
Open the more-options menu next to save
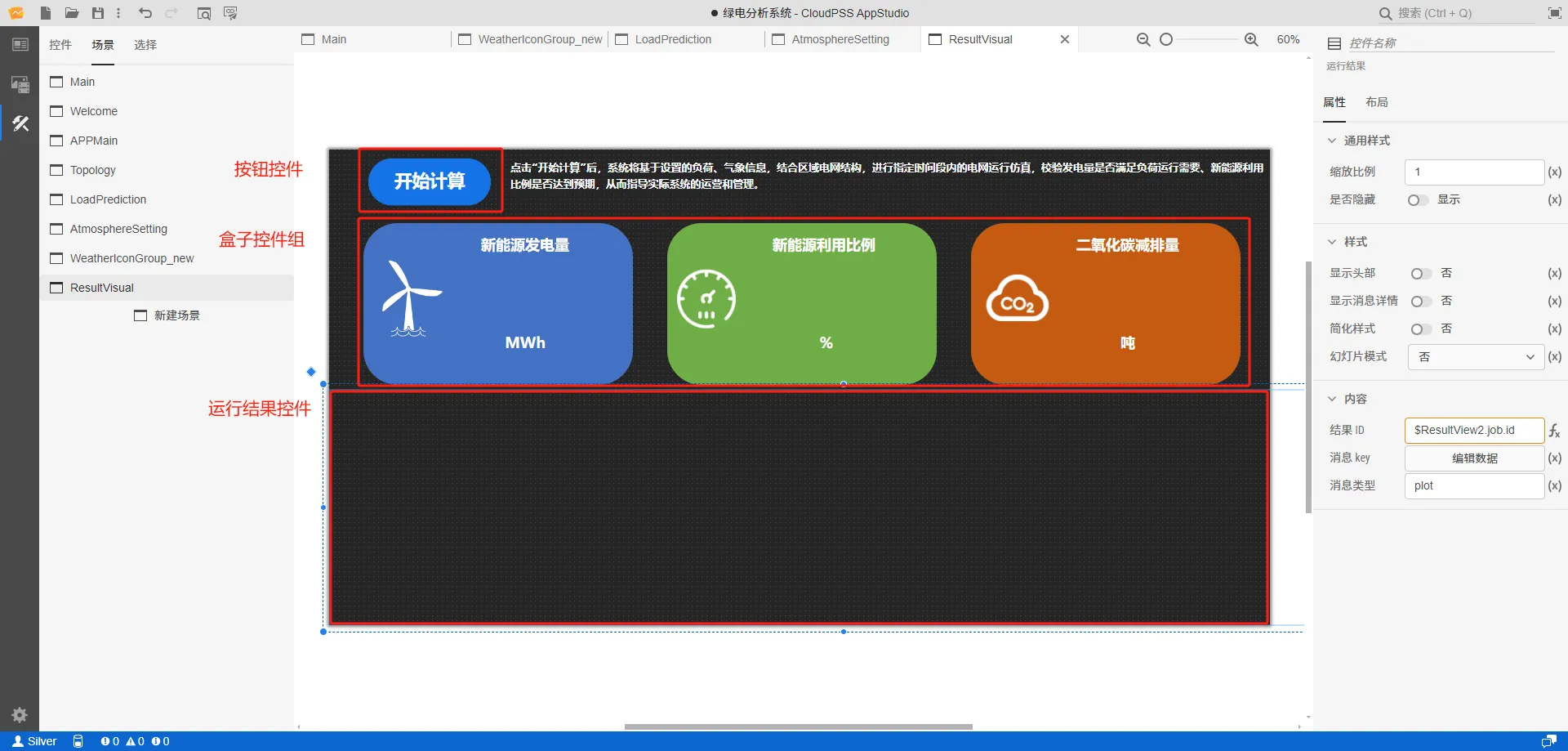click(x=118, y=13)
